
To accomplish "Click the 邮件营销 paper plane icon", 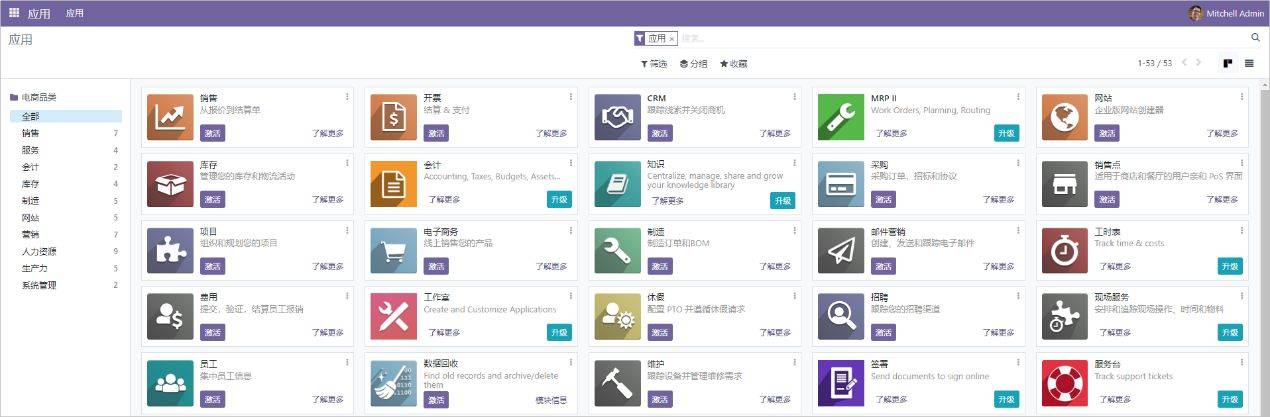I will [841, 250].
